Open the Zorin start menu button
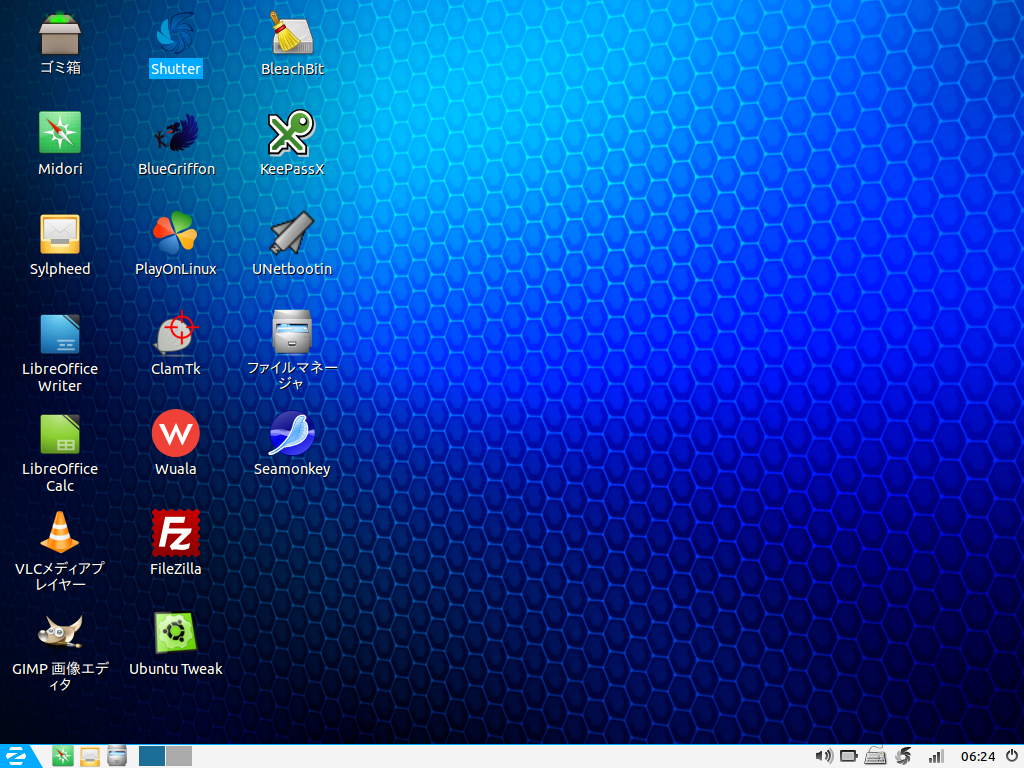 tap(18, 756)
